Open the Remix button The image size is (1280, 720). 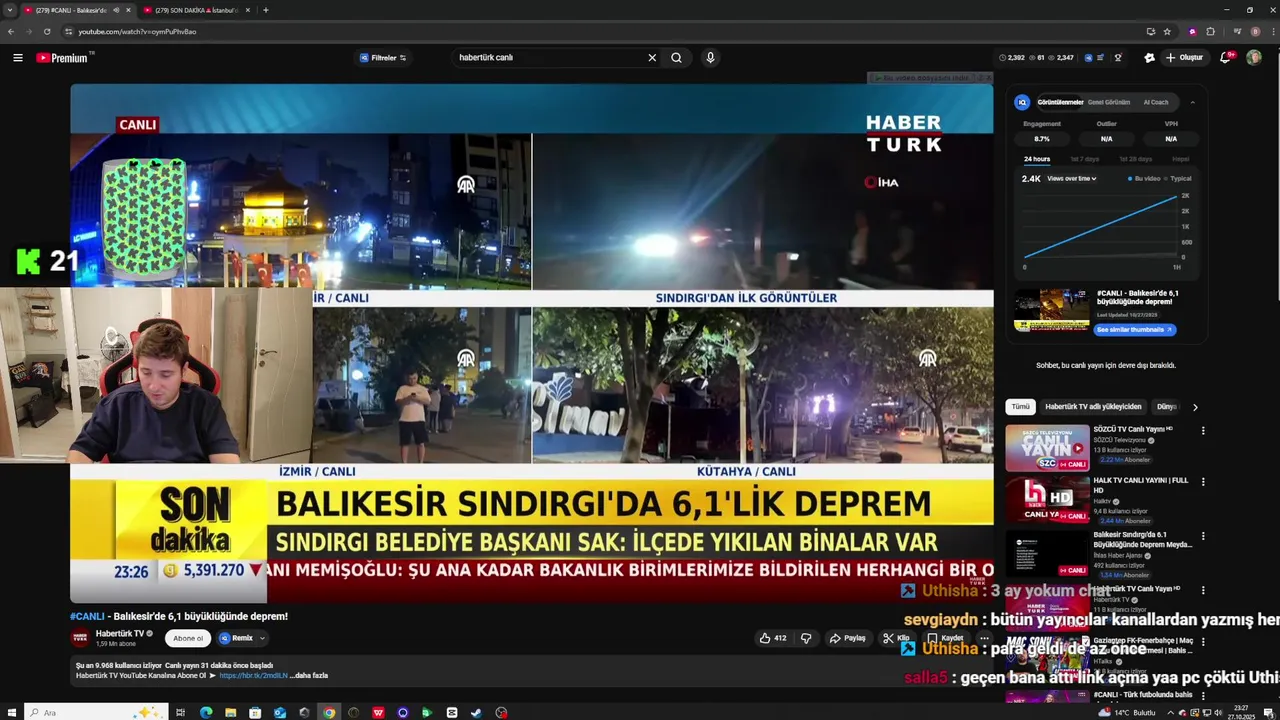click(x=236, y=638)
